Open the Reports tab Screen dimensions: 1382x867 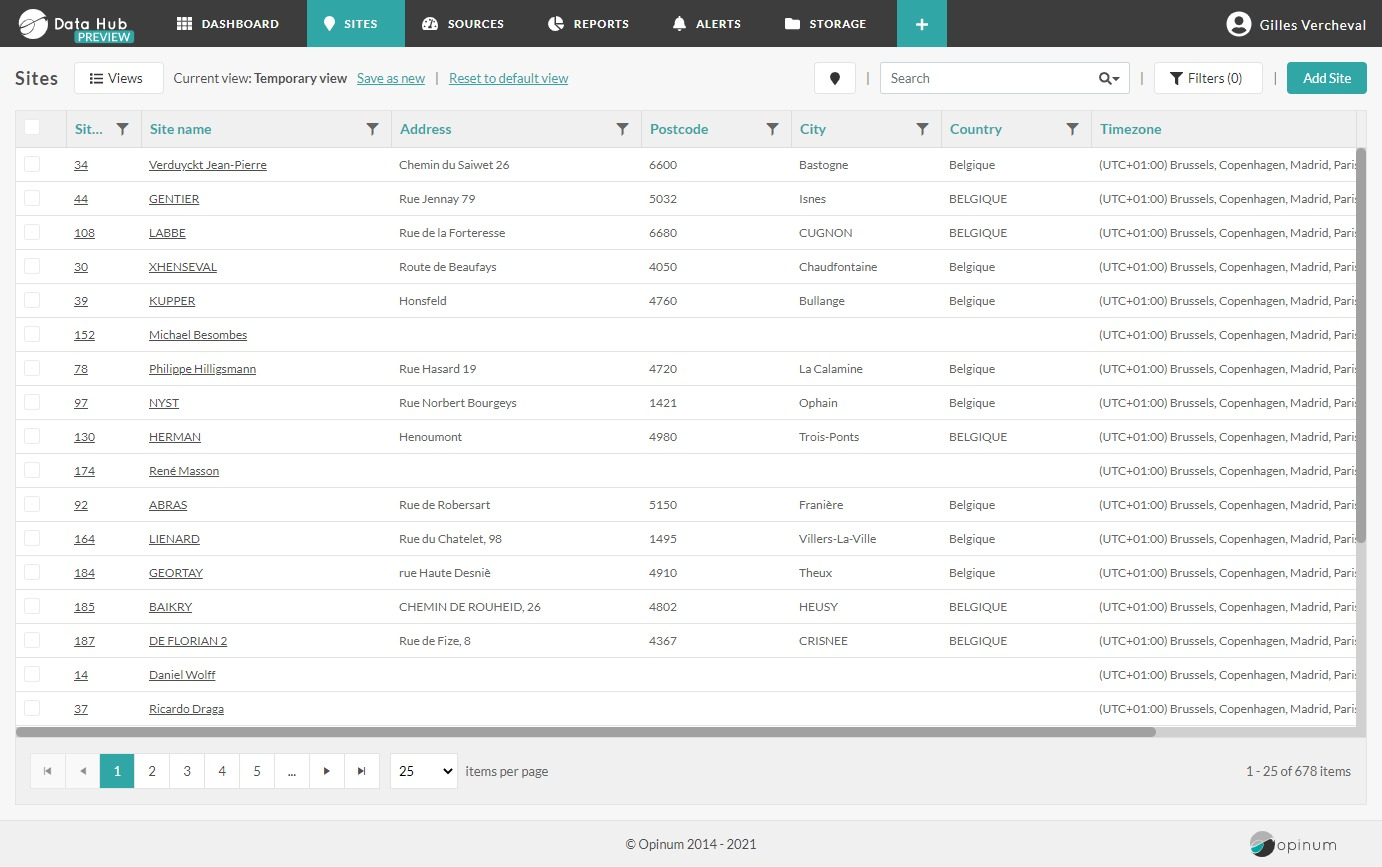click(x=588, y=24)
